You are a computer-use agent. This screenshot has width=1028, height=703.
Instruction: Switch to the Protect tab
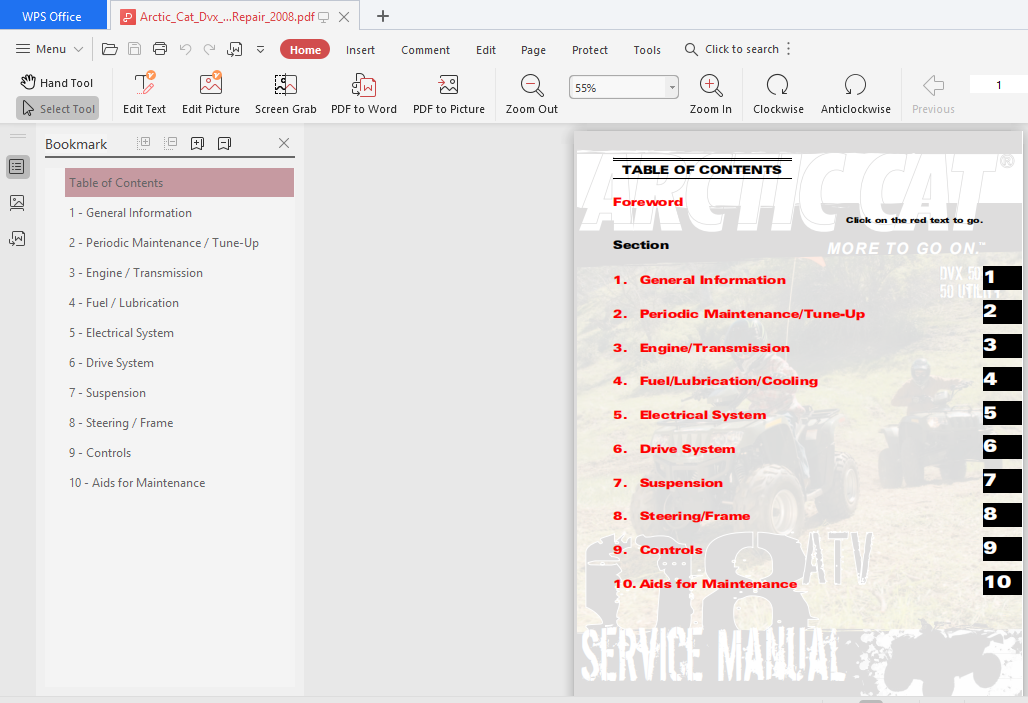pos(589,50)
